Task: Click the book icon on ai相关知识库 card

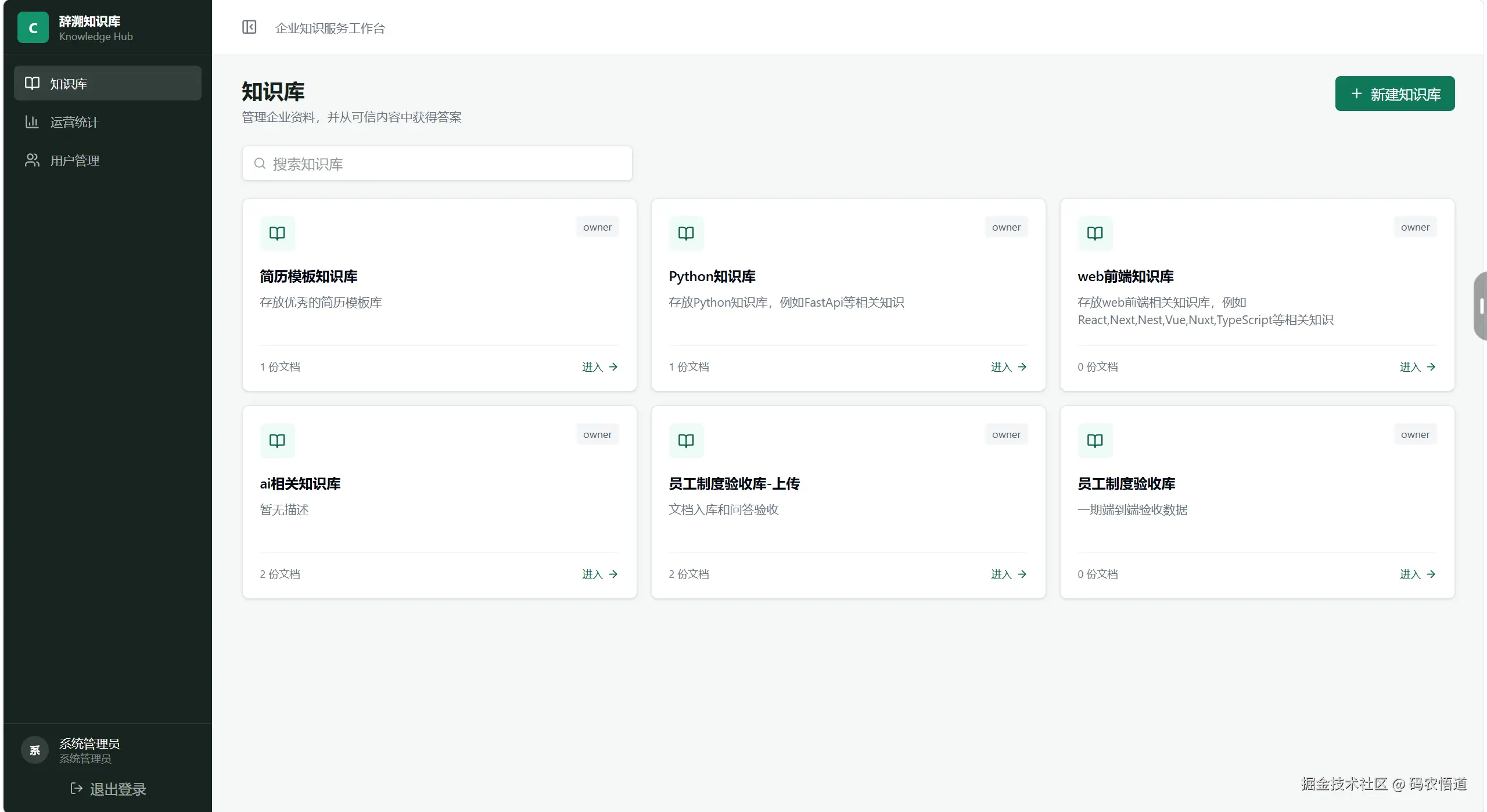Action: [277, 441]
